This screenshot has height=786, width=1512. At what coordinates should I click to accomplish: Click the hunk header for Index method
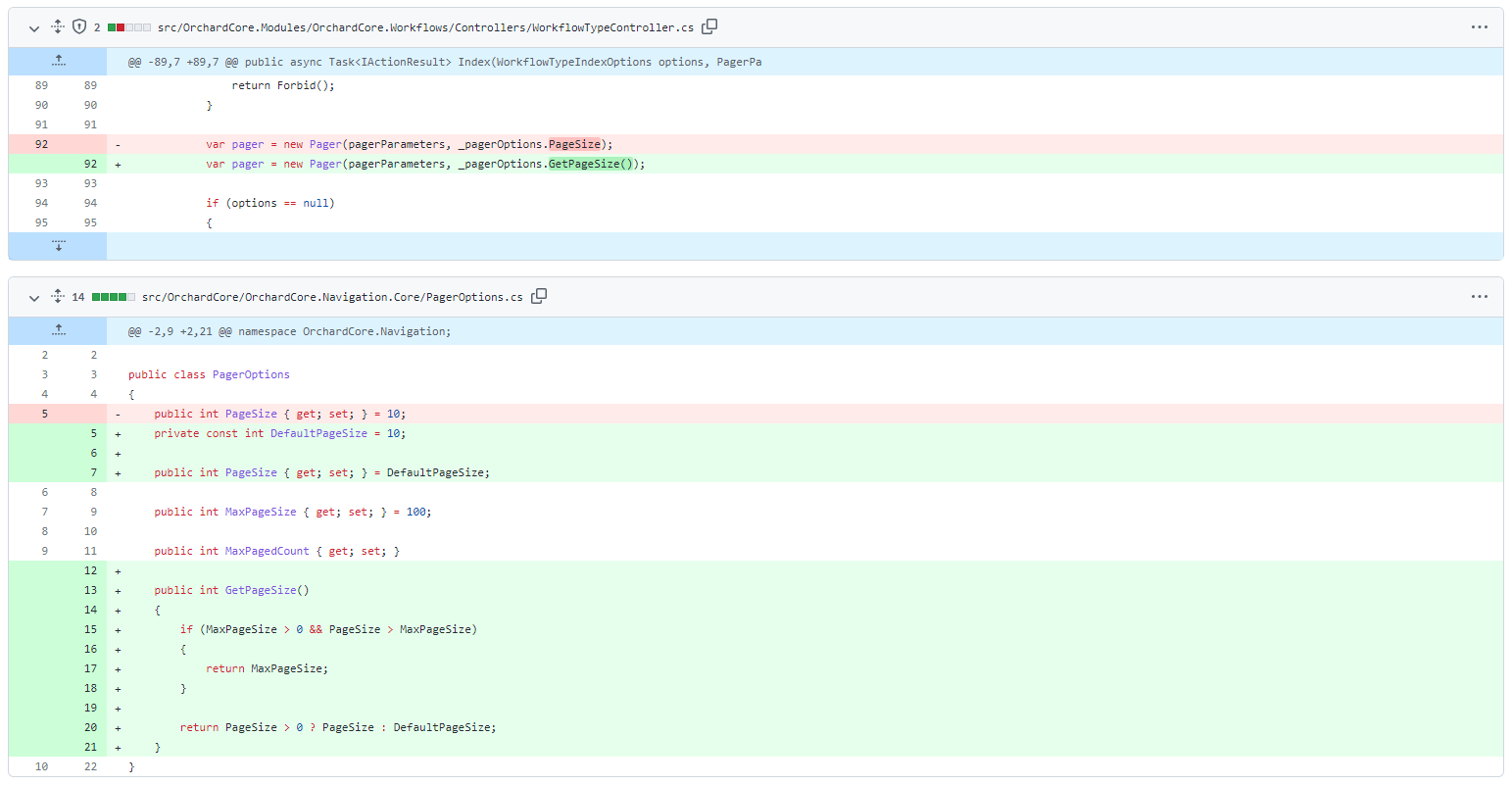(445, 62)
